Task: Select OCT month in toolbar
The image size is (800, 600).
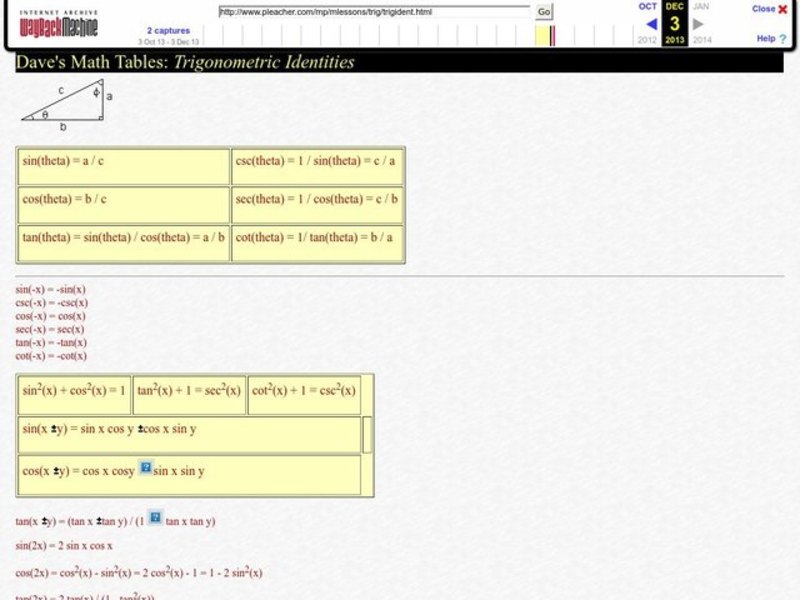Action: click(x=648, y=6)
